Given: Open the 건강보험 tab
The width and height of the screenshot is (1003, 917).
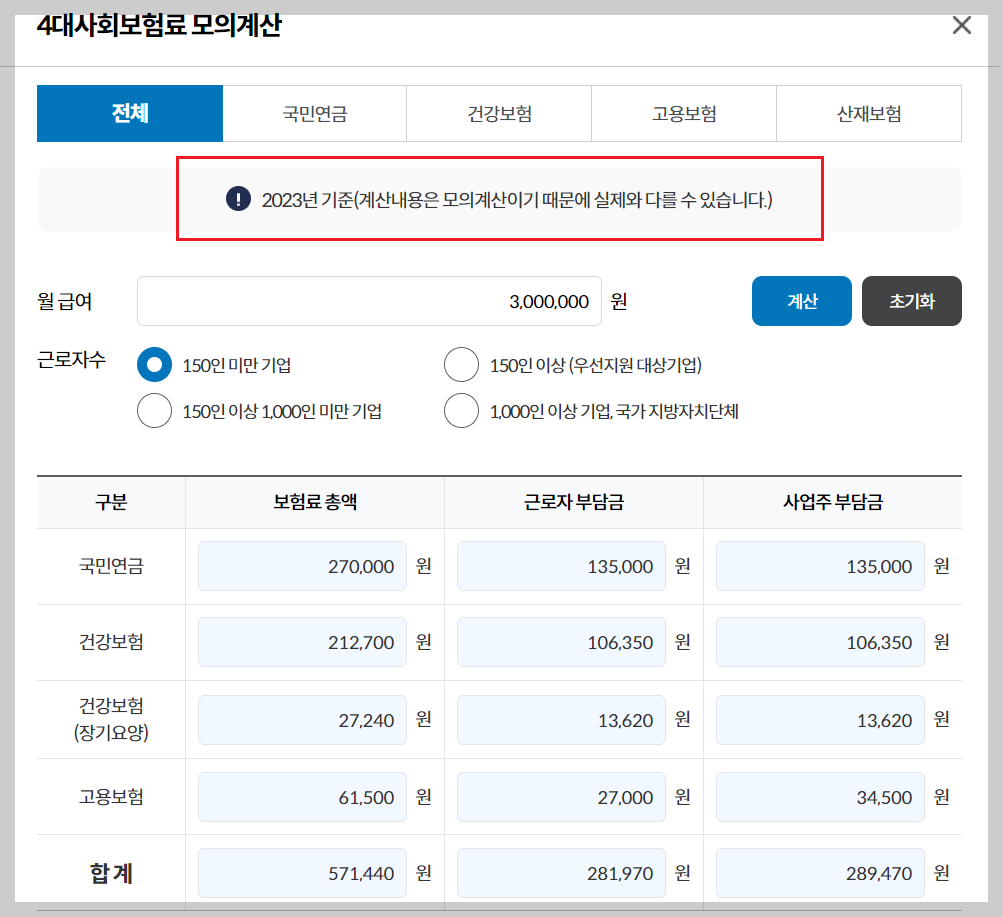Looking at the screenshot, I should click(x=499, y=113).
